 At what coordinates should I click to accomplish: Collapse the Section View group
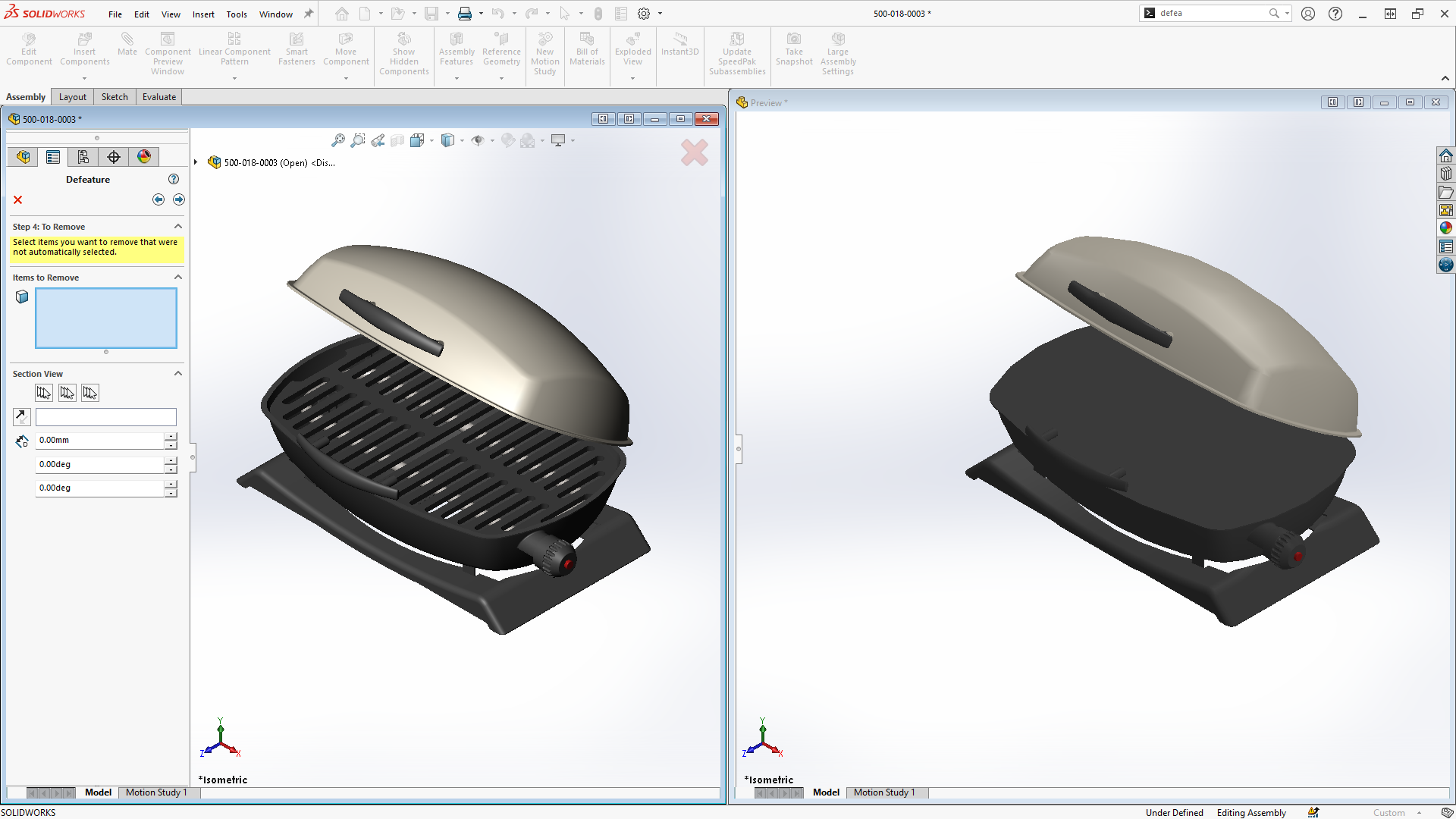[x=178, y=373]
